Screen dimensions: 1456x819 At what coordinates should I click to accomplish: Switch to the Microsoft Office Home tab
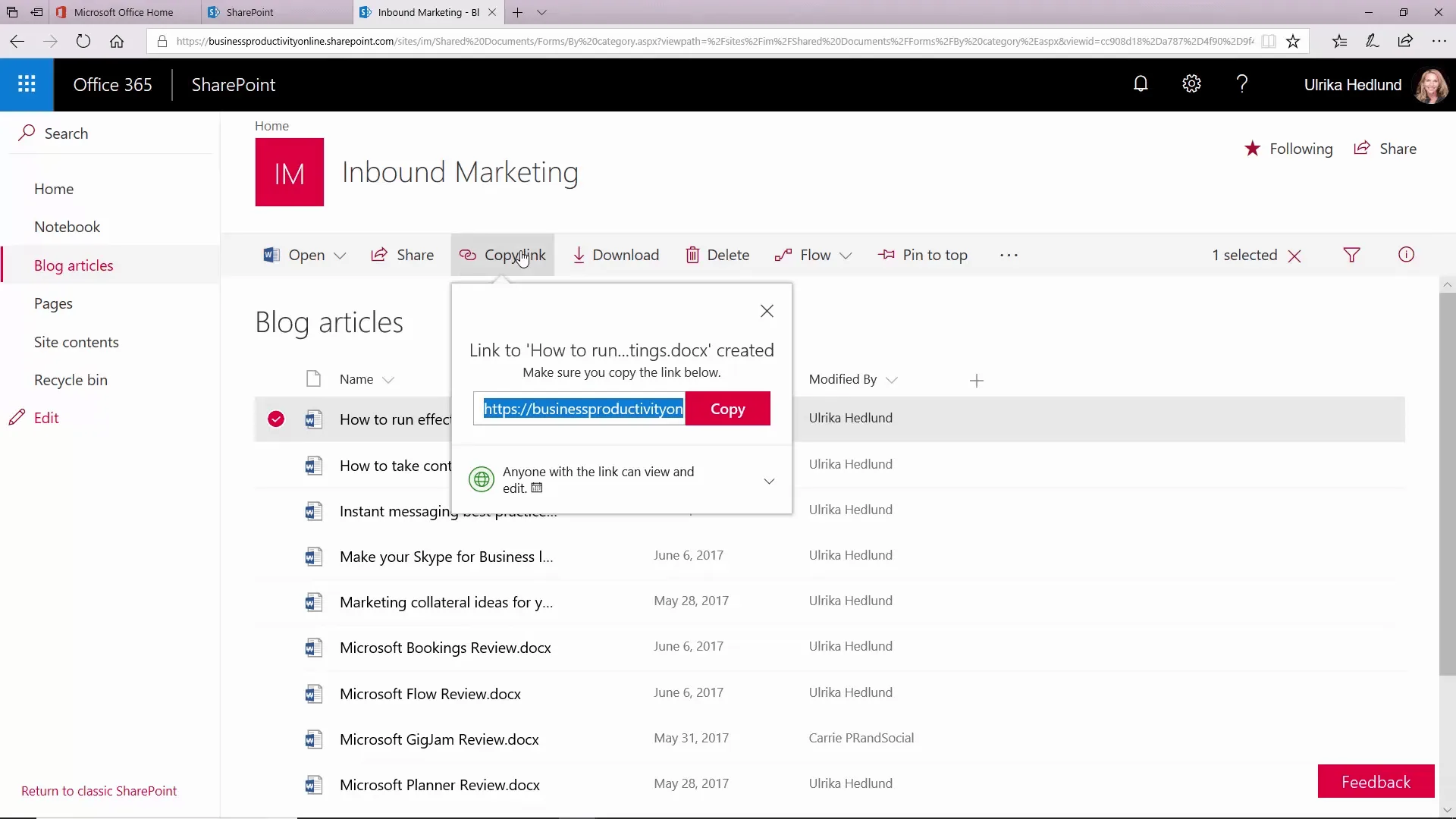point(124,12)
